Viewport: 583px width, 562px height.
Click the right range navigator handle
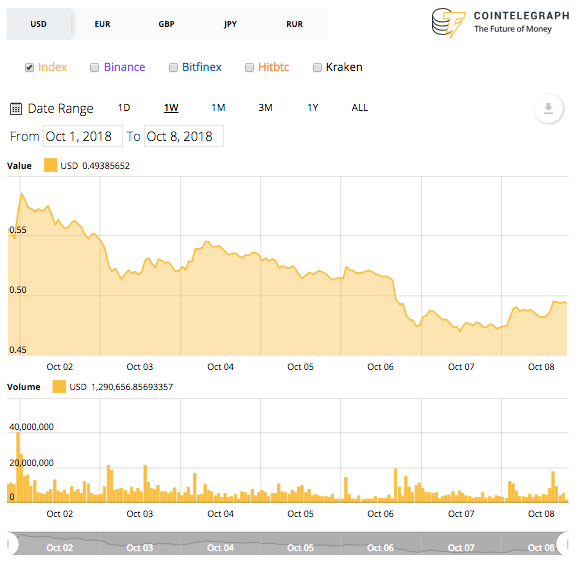(x=565, y=543)
